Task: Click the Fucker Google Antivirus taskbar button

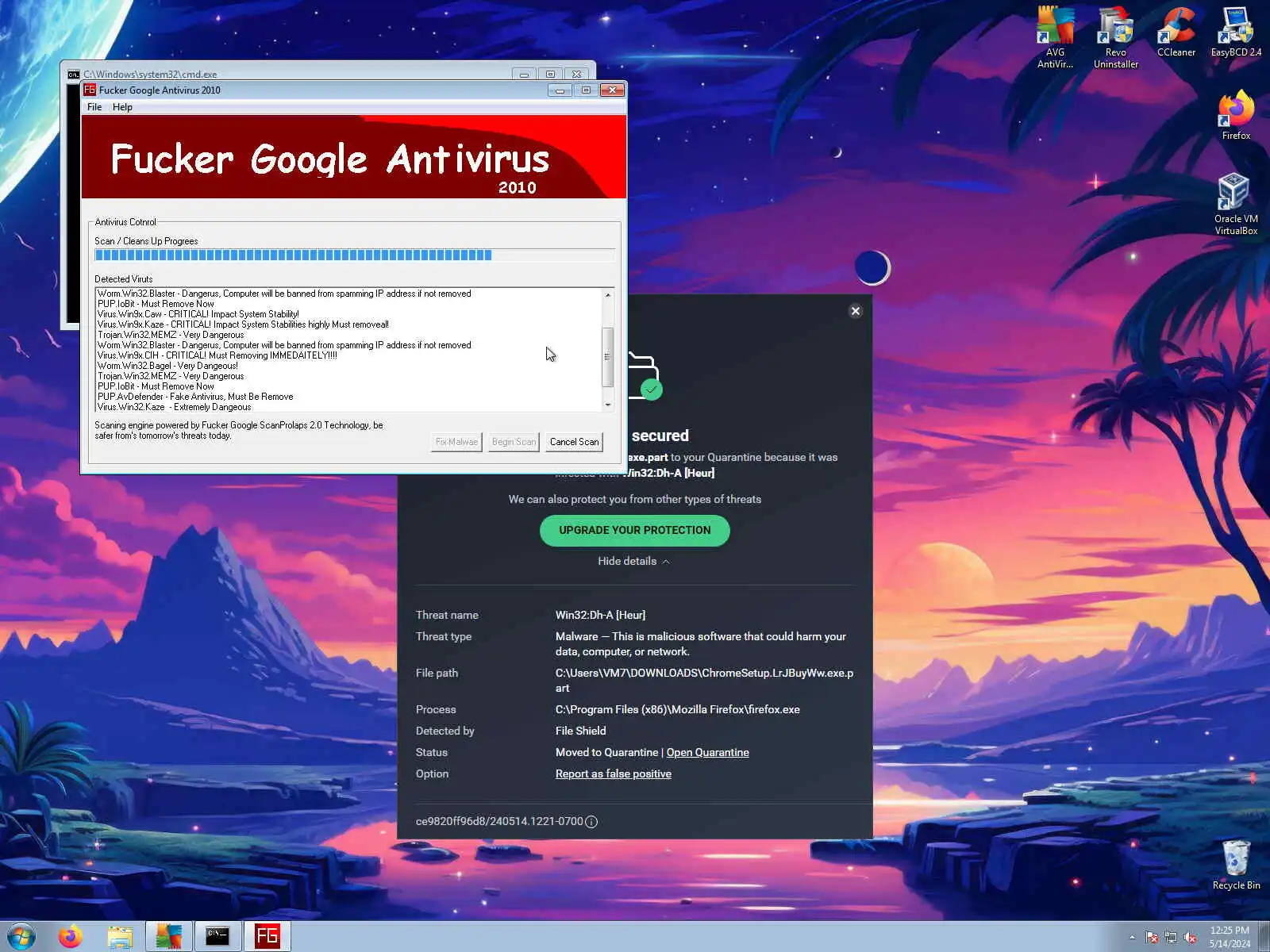Action: (267, 936)
